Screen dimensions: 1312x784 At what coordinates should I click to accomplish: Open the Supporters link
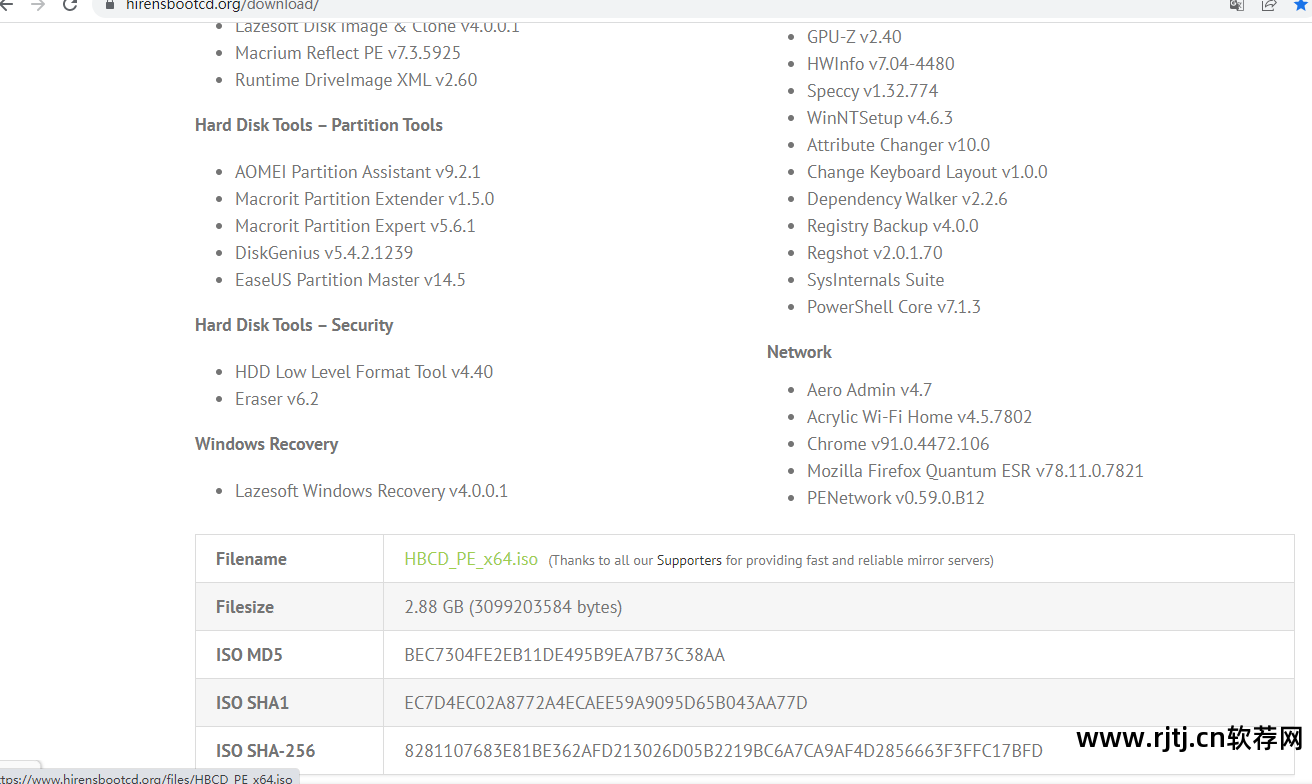point(689,561)
